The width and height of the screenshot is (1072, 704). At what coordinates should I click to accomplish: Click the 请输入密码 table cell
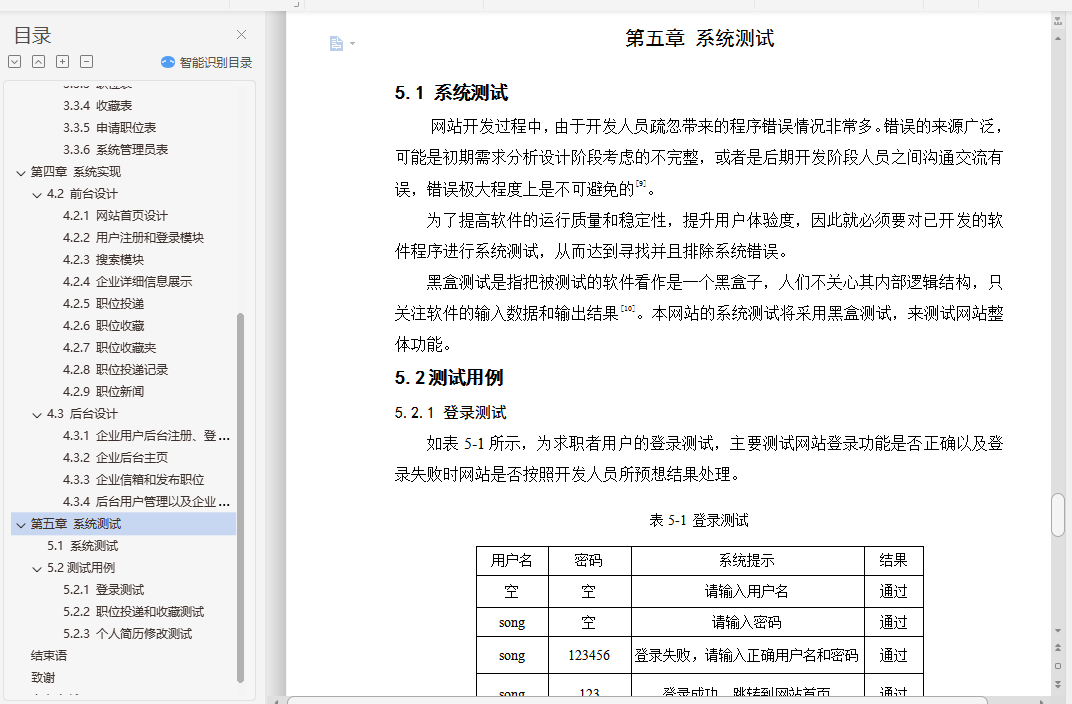(x=747, y=622)
